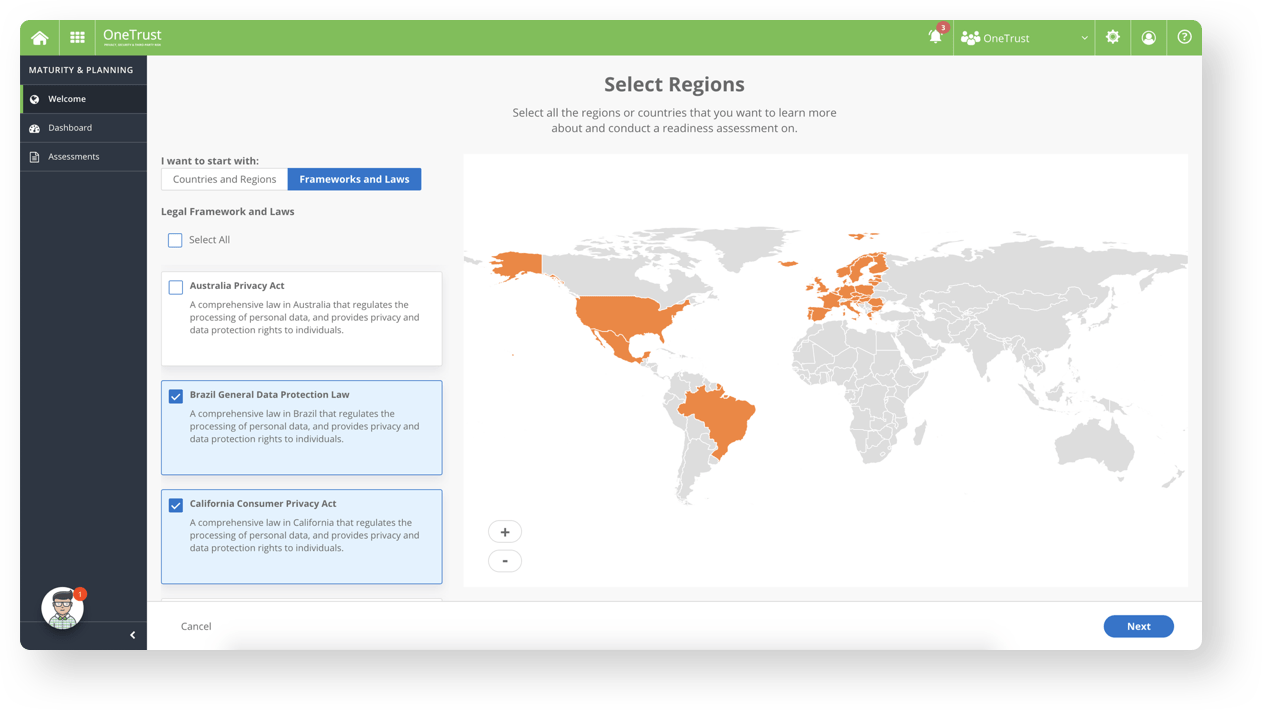Check the Australia Privacy Act checkbox
Viewport: 1262px width, 710px height.
[176, 287]
